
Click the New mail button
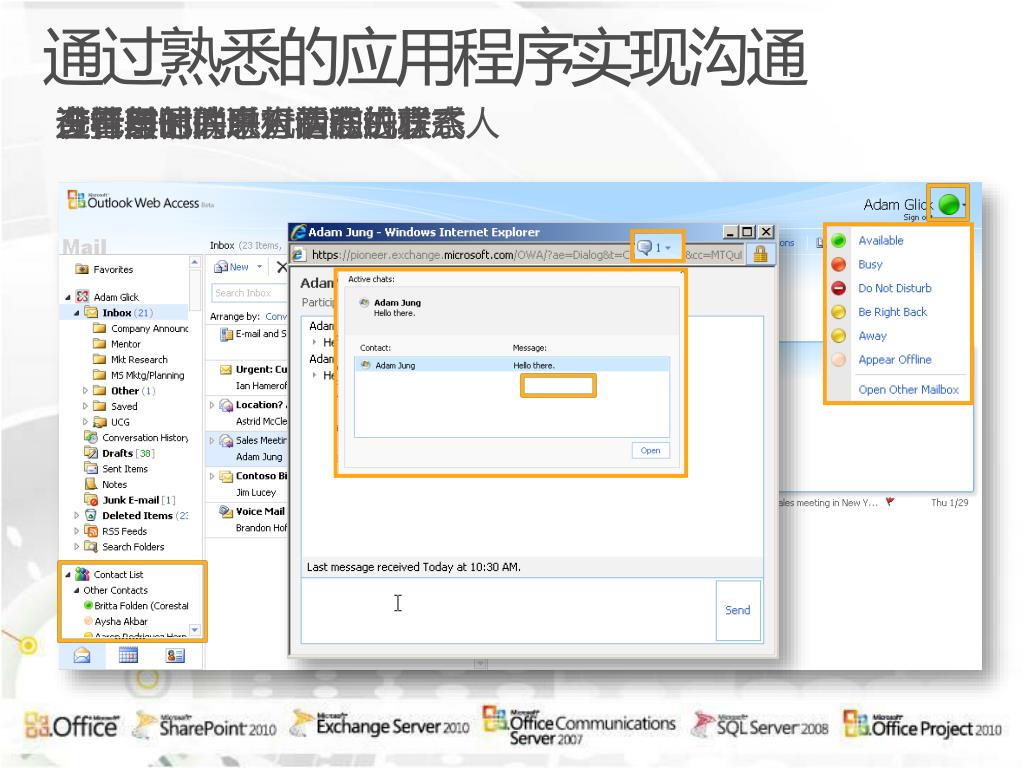pyautogui.click(x=232, y=266)
